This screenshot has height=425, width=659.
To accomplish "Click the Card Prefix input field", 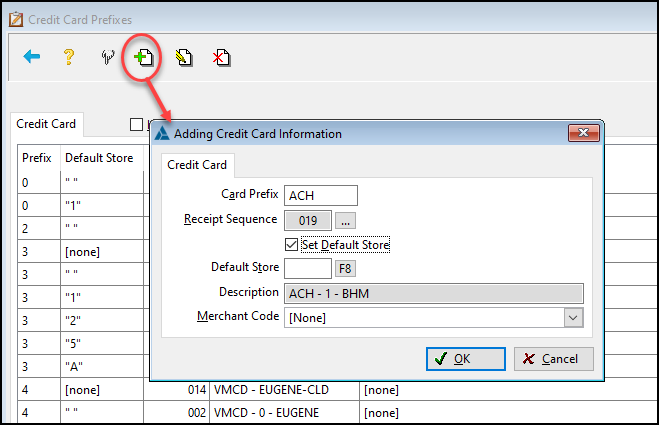I will (x=321, y=195).
